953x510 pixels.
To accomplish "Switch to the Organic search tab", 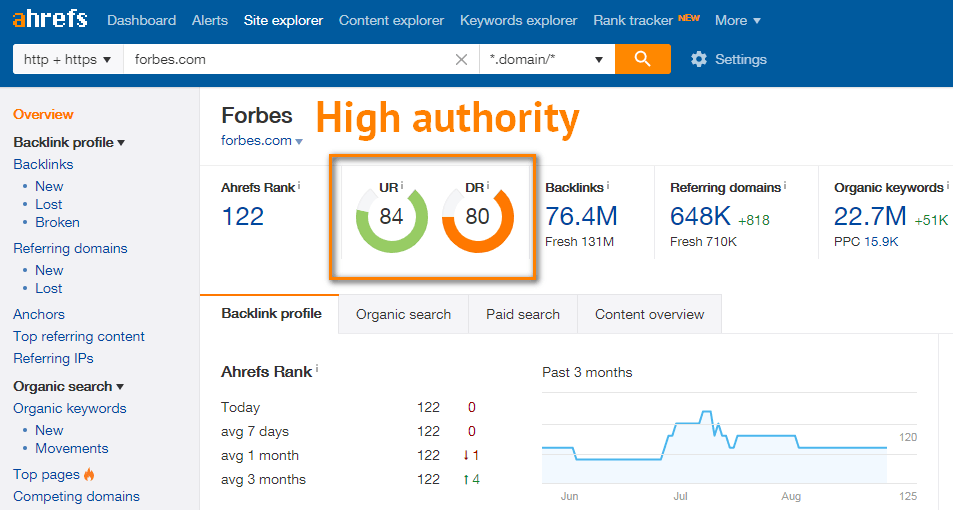I will (x=404, y=314).
